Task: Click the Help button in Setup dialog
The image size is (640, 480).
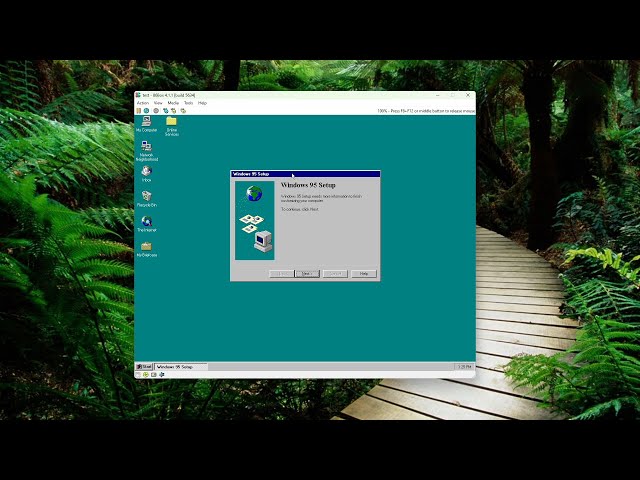Action: tap(364, 273)
